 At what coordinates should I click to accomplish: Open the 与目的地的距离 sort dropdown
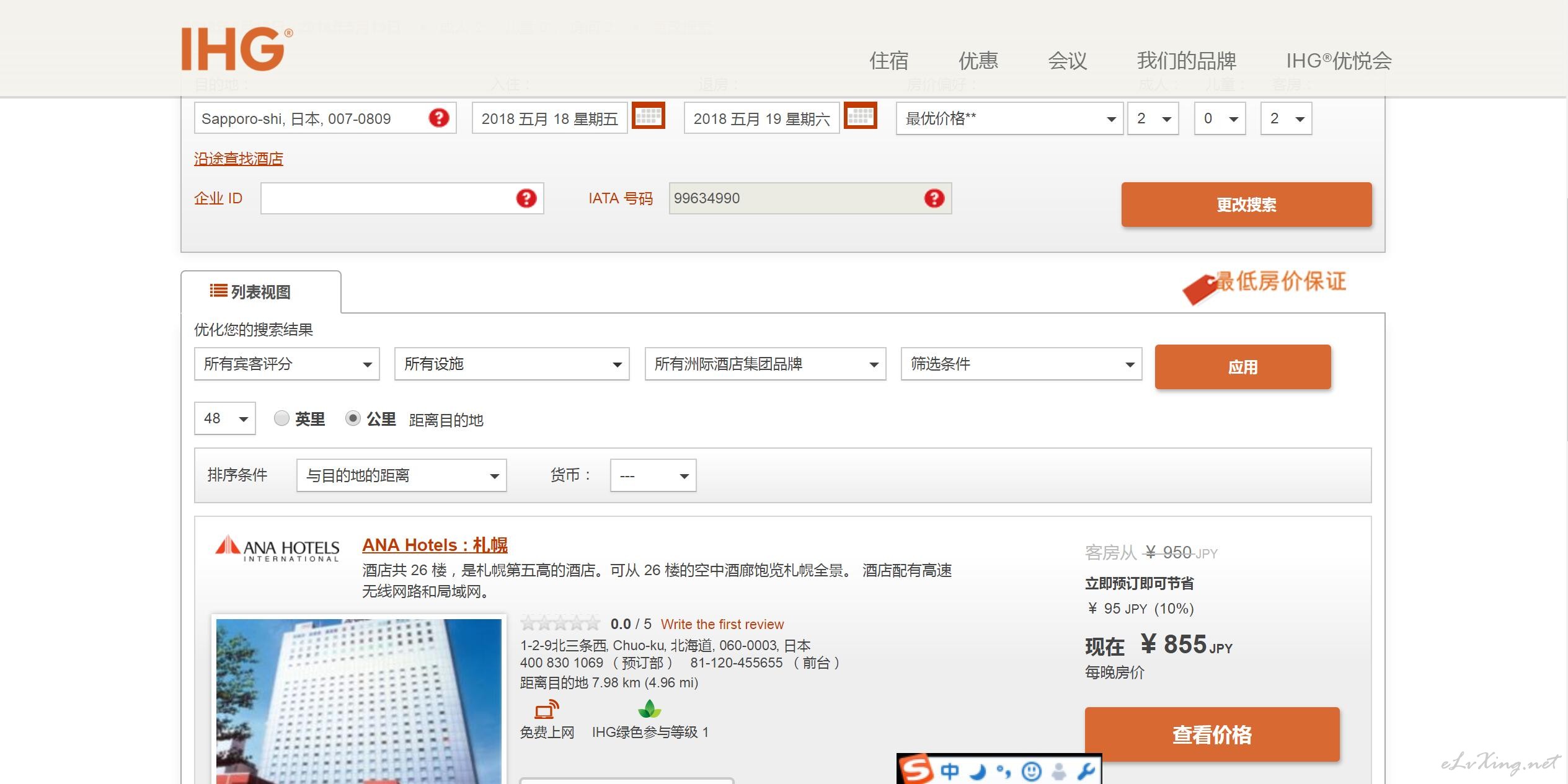click(x=402, y=475)
